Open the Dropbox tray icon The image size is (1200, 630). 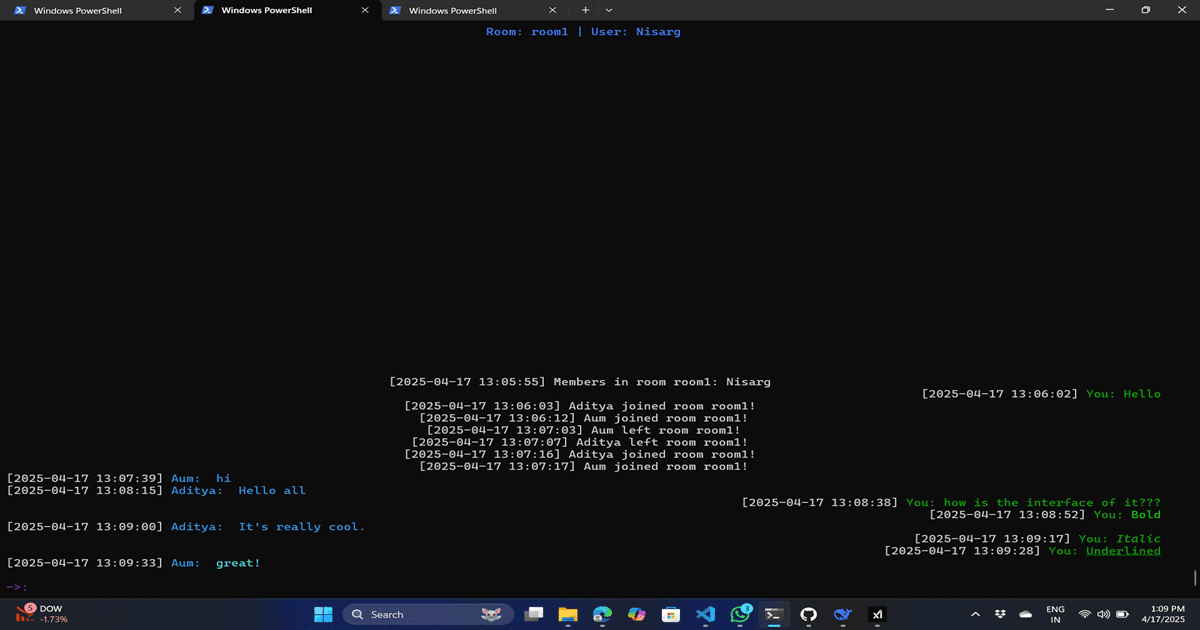pos(1001,614)
